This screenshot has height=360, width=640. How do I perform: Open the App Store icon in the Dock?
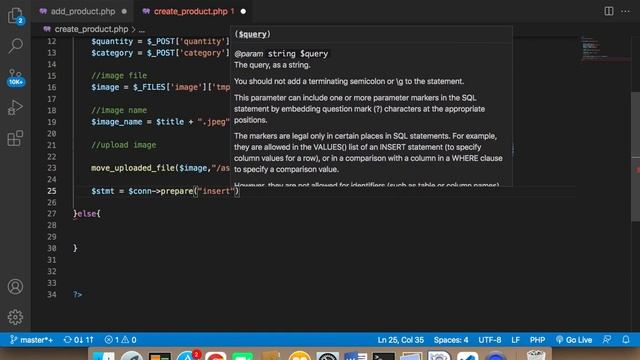coord(188,356)
